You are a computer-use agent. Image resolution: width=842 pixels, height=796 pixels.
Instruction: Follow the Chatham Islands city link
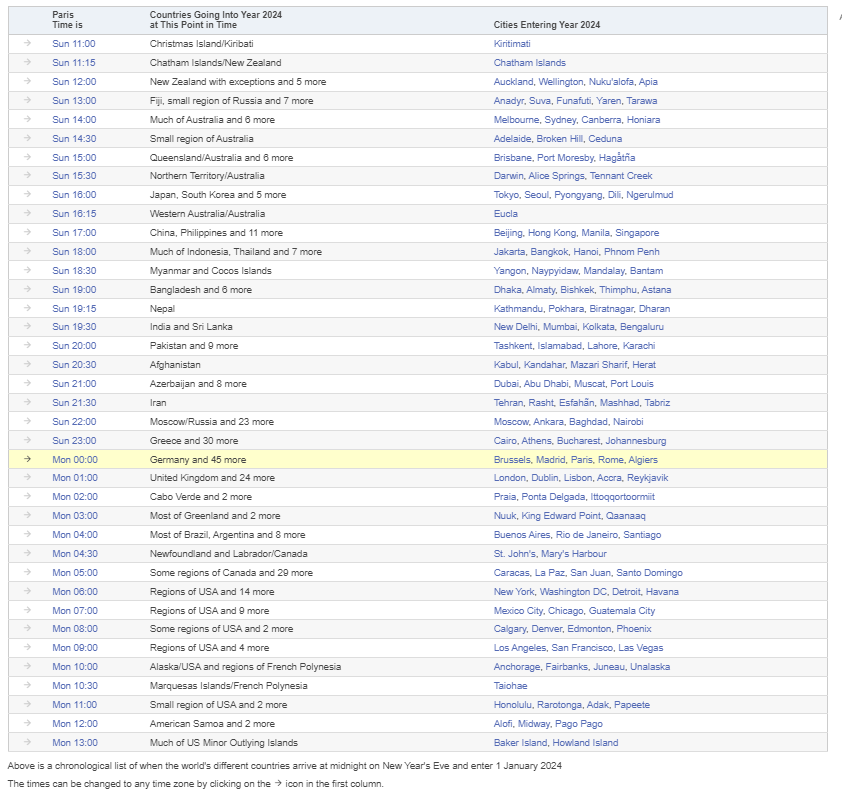pyautogui.click(x=530, y=62)
